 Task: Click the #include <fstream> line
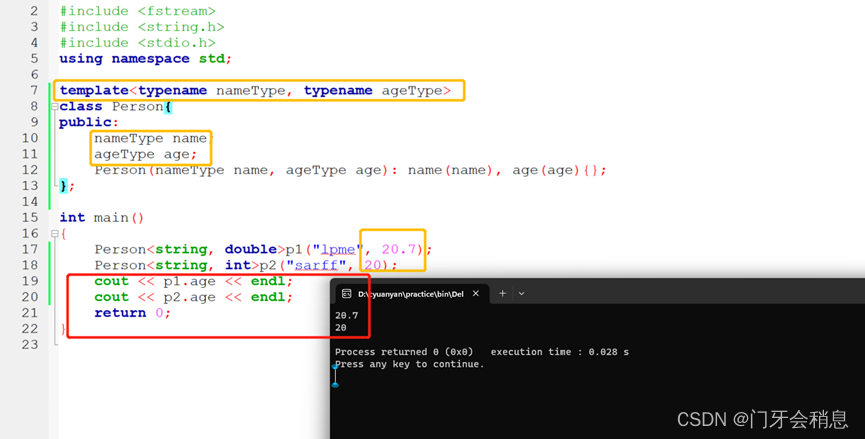click(x=137, y=11)
